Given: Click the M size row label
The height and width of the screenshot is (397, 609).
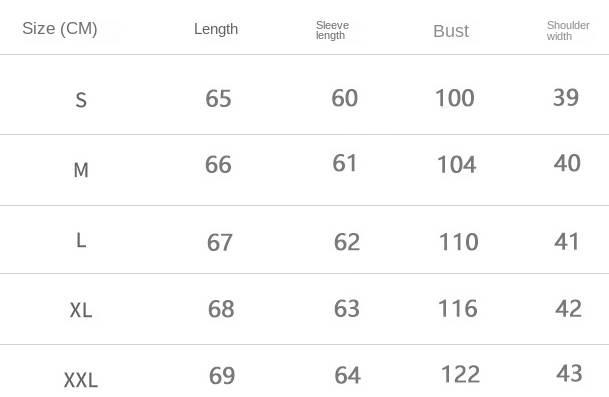Looking at the screenshot, I should [81, 170].
